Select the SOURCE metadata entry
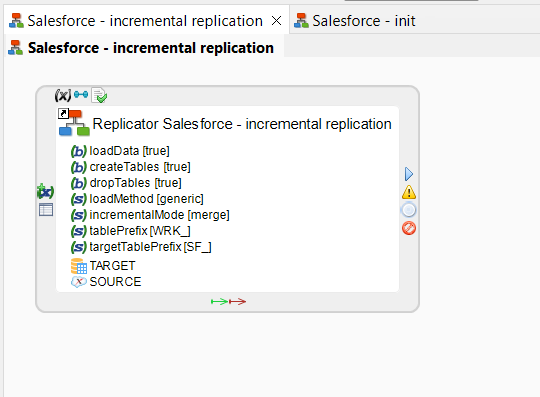Image resolution: width=540 pixels, height=397 pixels. coord(106,282)
